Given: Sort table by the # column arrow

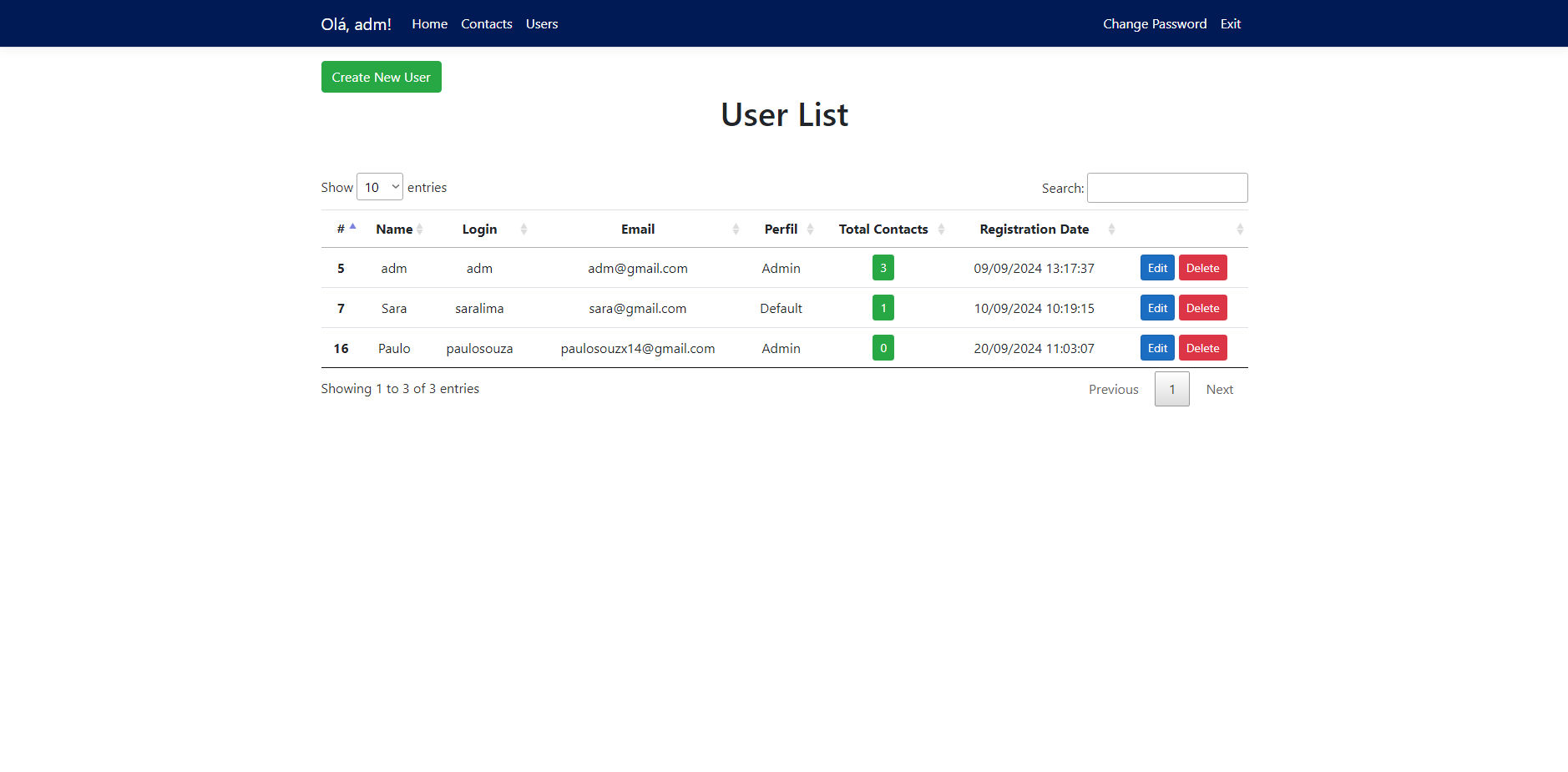Looking at the screenshot, I should [x=352, y=227].
